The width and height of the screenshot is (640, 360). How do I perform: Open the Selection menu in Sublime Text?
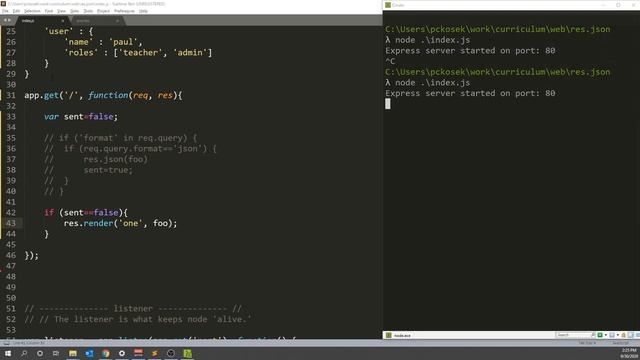32,11
